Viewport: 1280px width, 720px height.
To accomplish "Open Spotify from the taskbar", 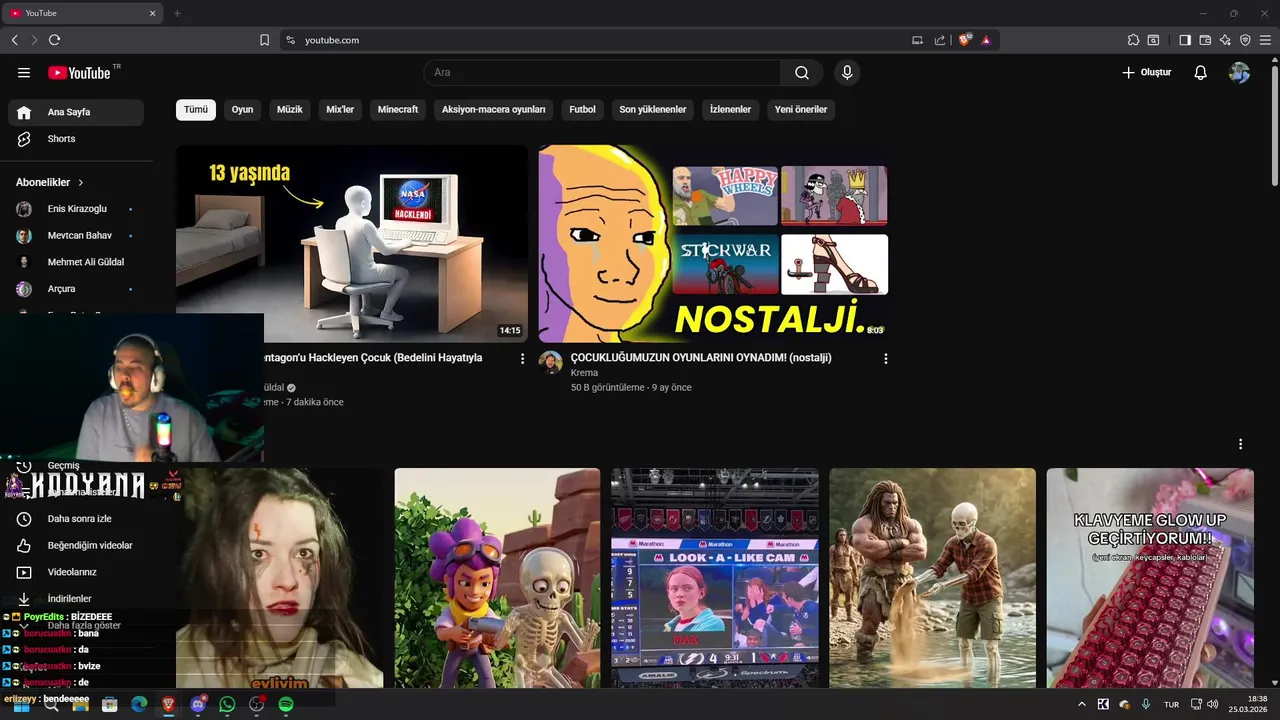I will pyautogui.click(x=286, y=704).
